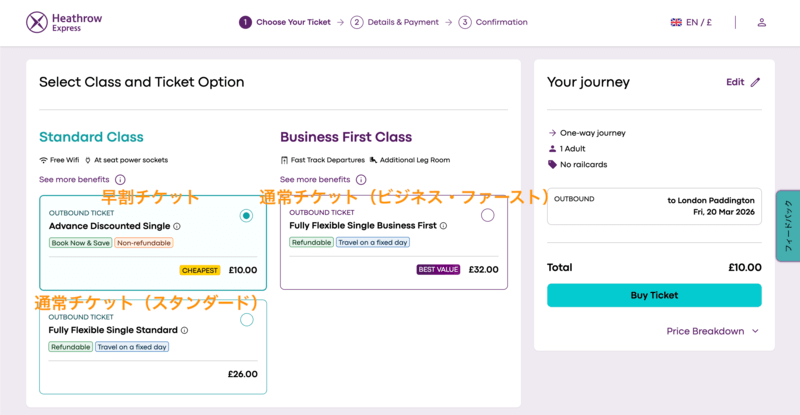Click See more benefits under Business First
The height and width of the screenshot is (415, 800).
315,180
